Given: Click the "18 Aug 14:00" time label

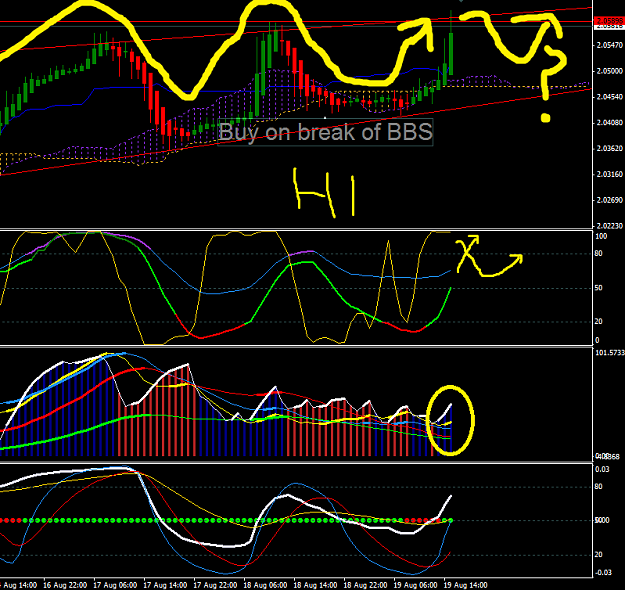Looking at the screenshot, I should [315, 585].
